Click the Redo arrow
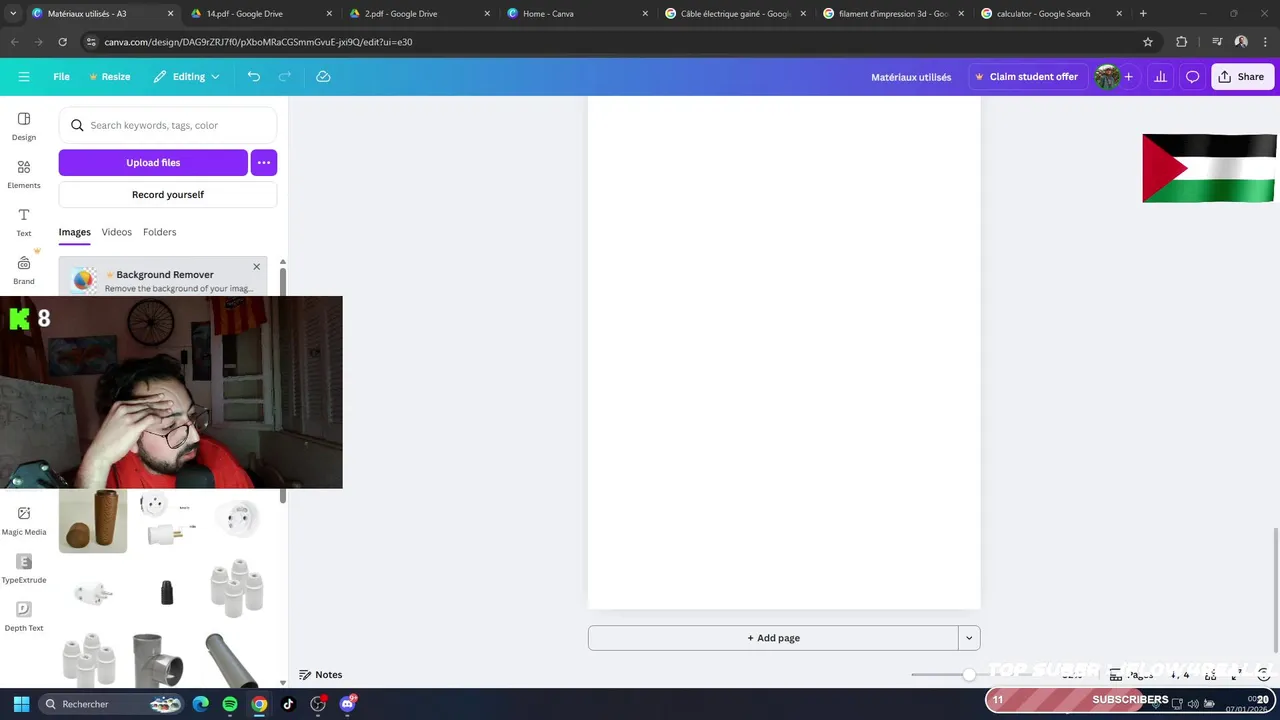 [285, 77]
